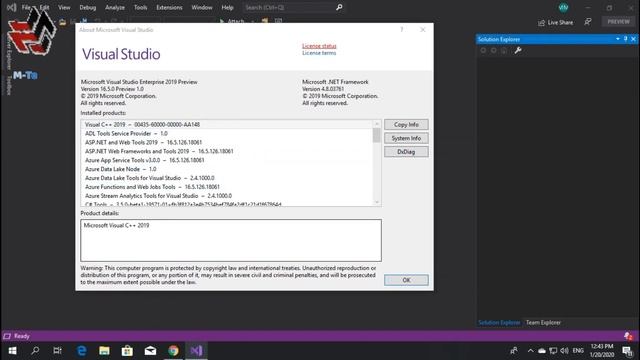The height and width of the screenshot is (360, 640).
Task: Open the Windows Start menu
Action: (x=12, y=351)
